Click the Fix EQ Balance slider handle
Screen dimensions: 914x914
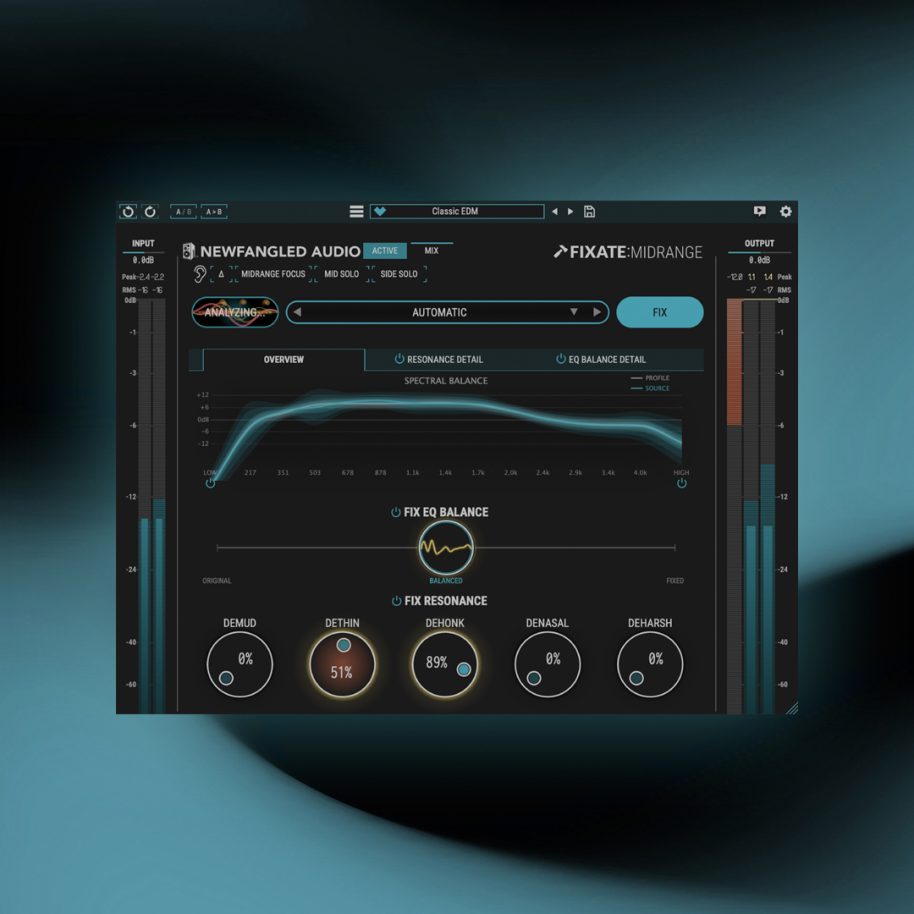coord(446,548)
